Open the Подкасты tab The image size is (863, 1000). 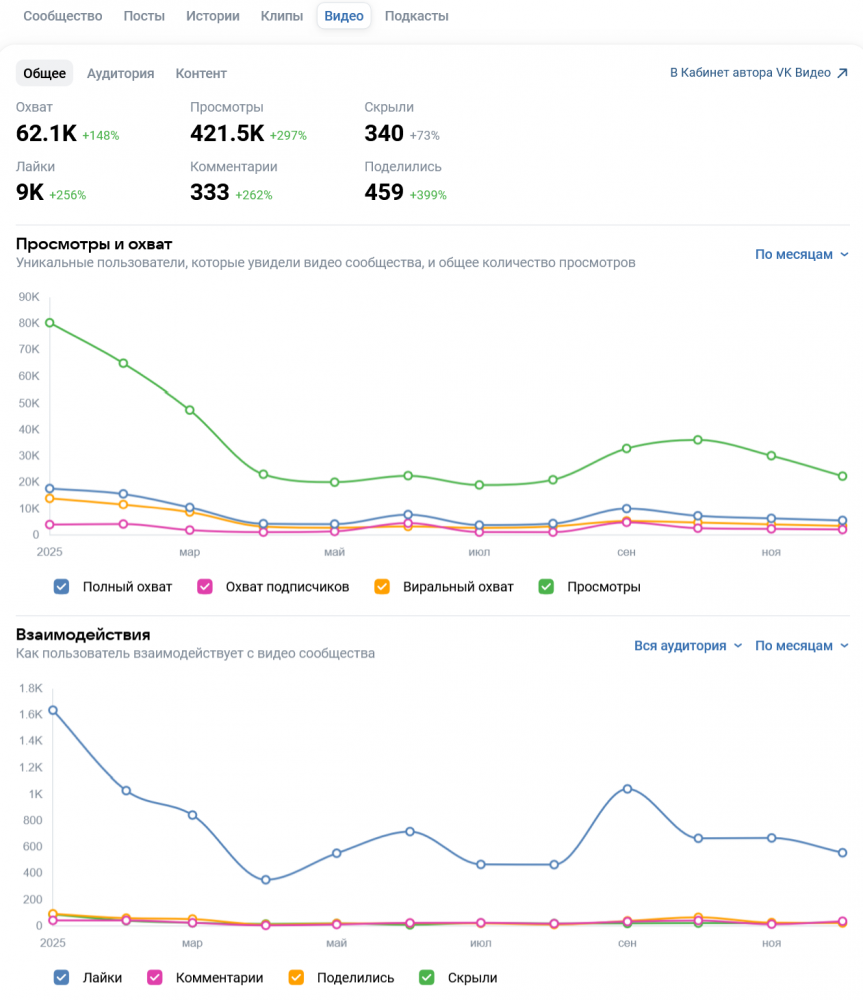pyautogui.click(x=416, y=16)
